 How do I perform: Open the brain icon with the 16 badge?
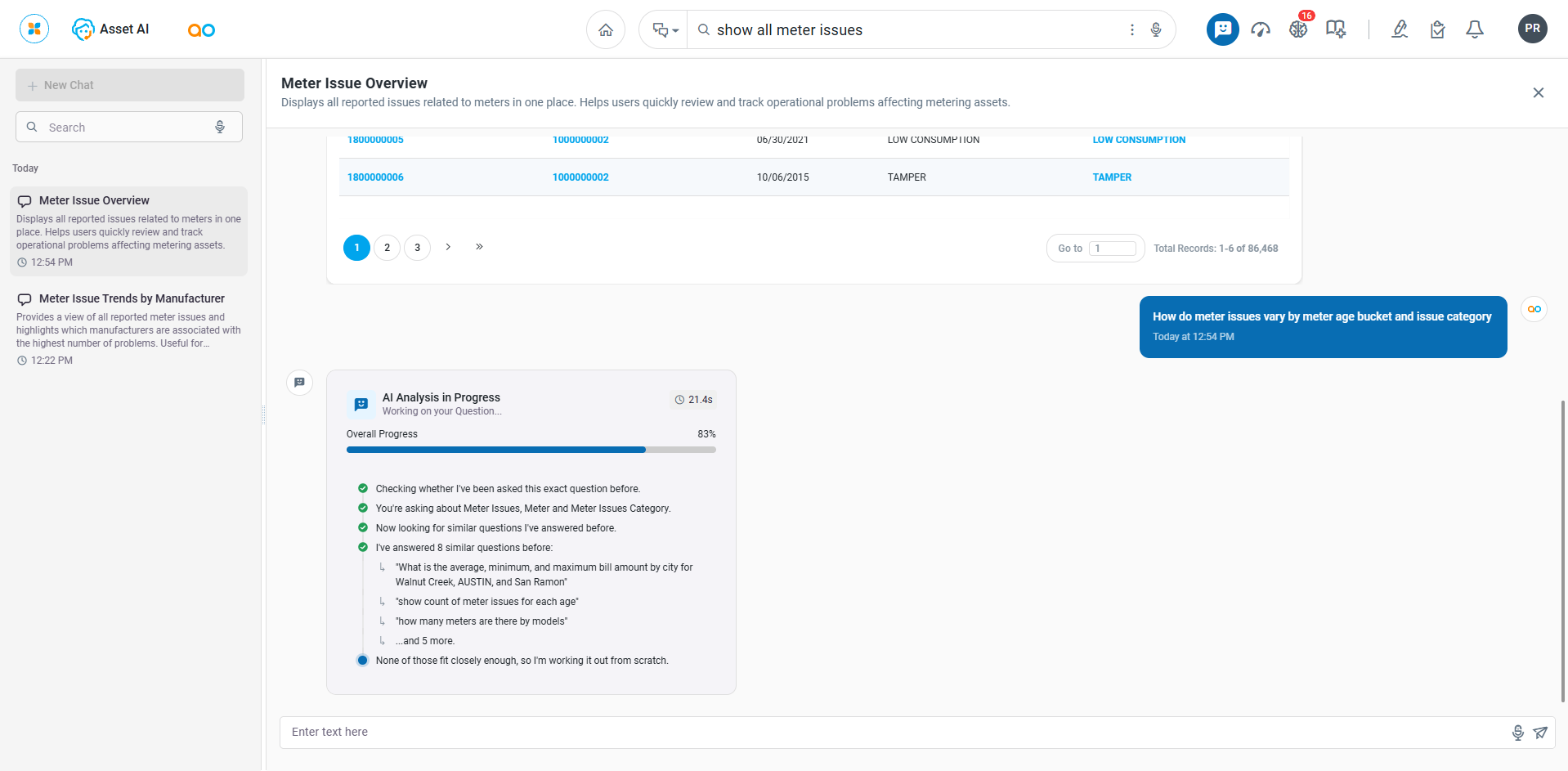(1298, 29)
